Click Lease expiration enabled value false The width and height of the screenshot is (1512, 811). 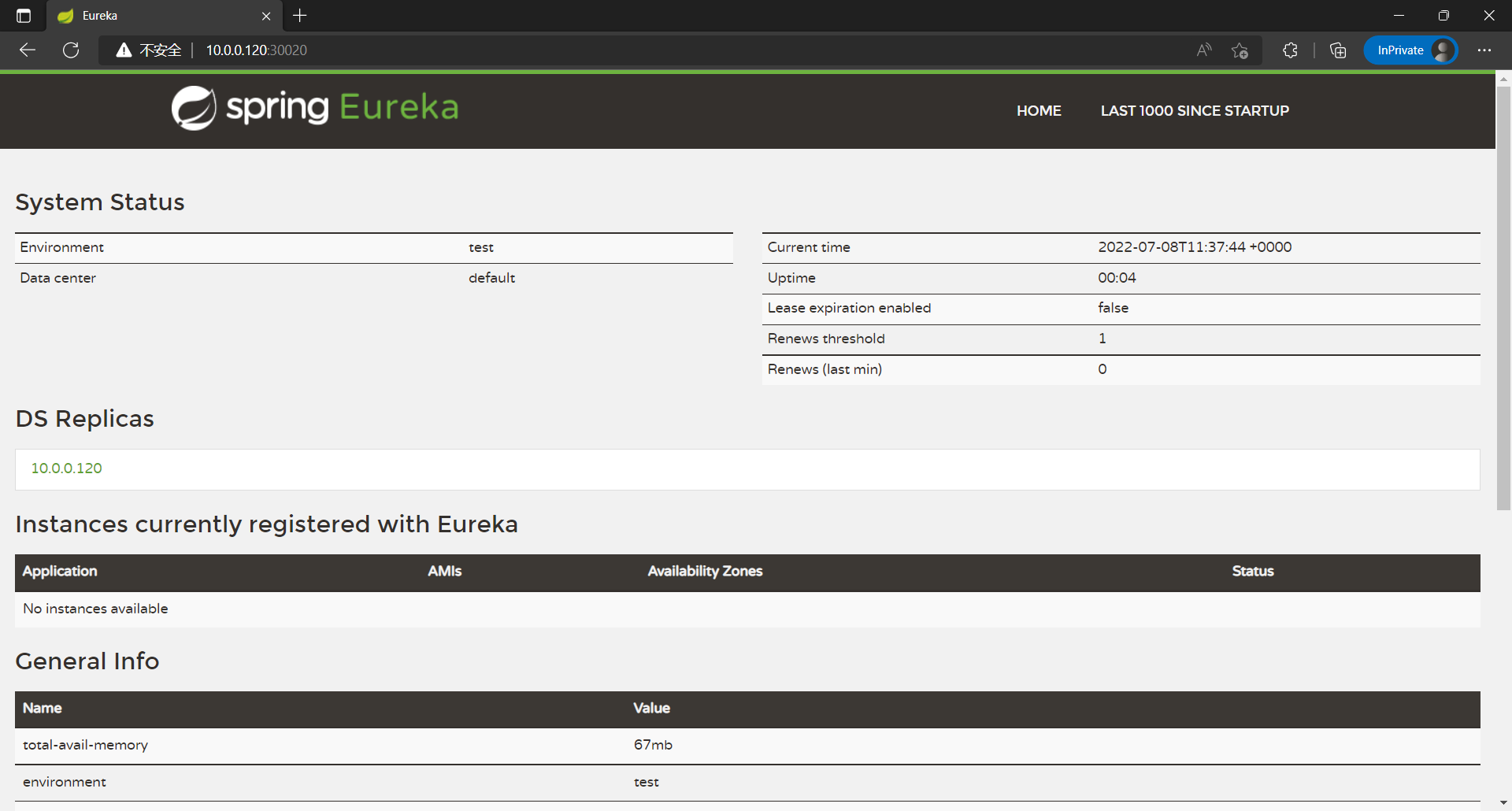[x=1113, y=308]
